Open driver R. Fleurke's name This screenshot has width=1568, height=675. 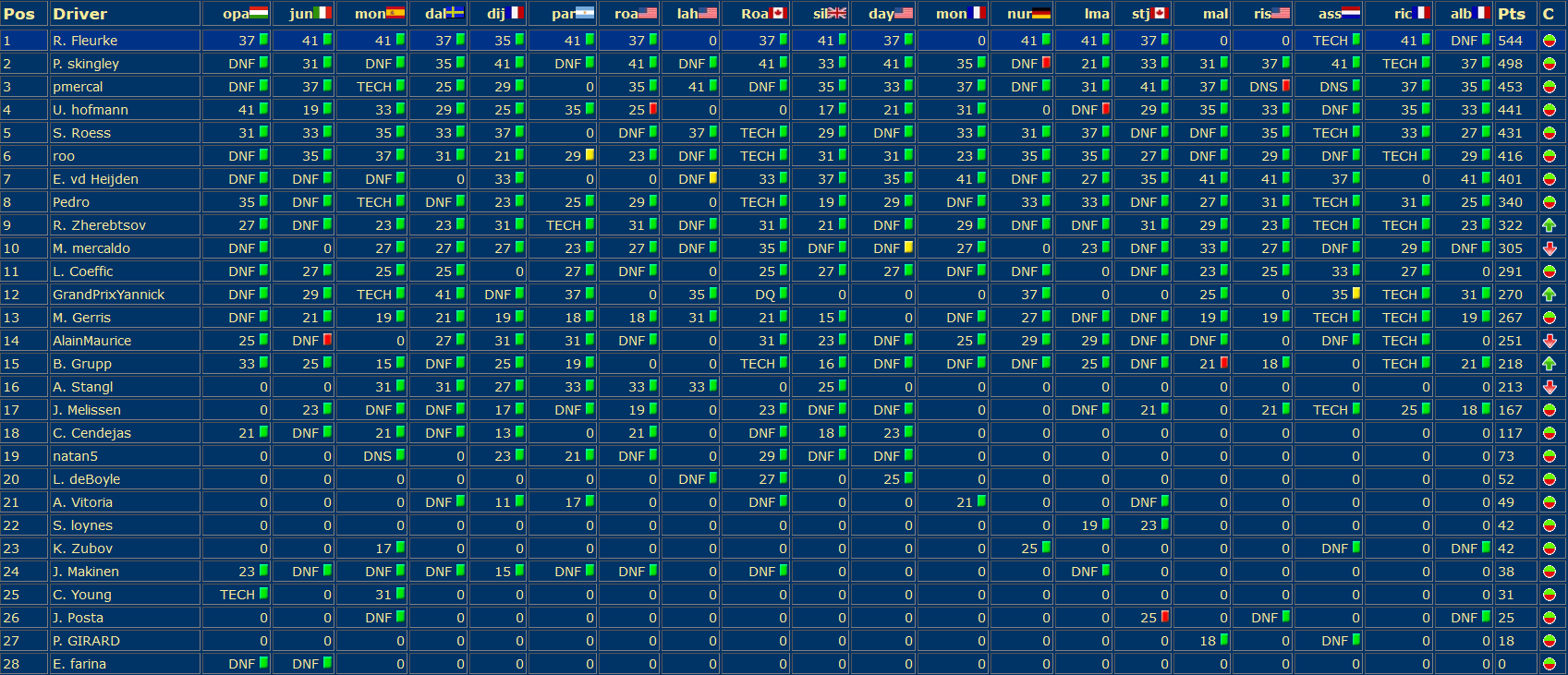[x=85, y=41]
